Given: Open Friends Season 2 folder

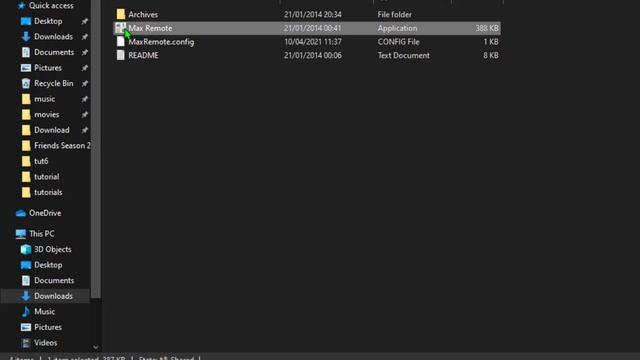Looking at the screenshot, I should tap(62, 146).
